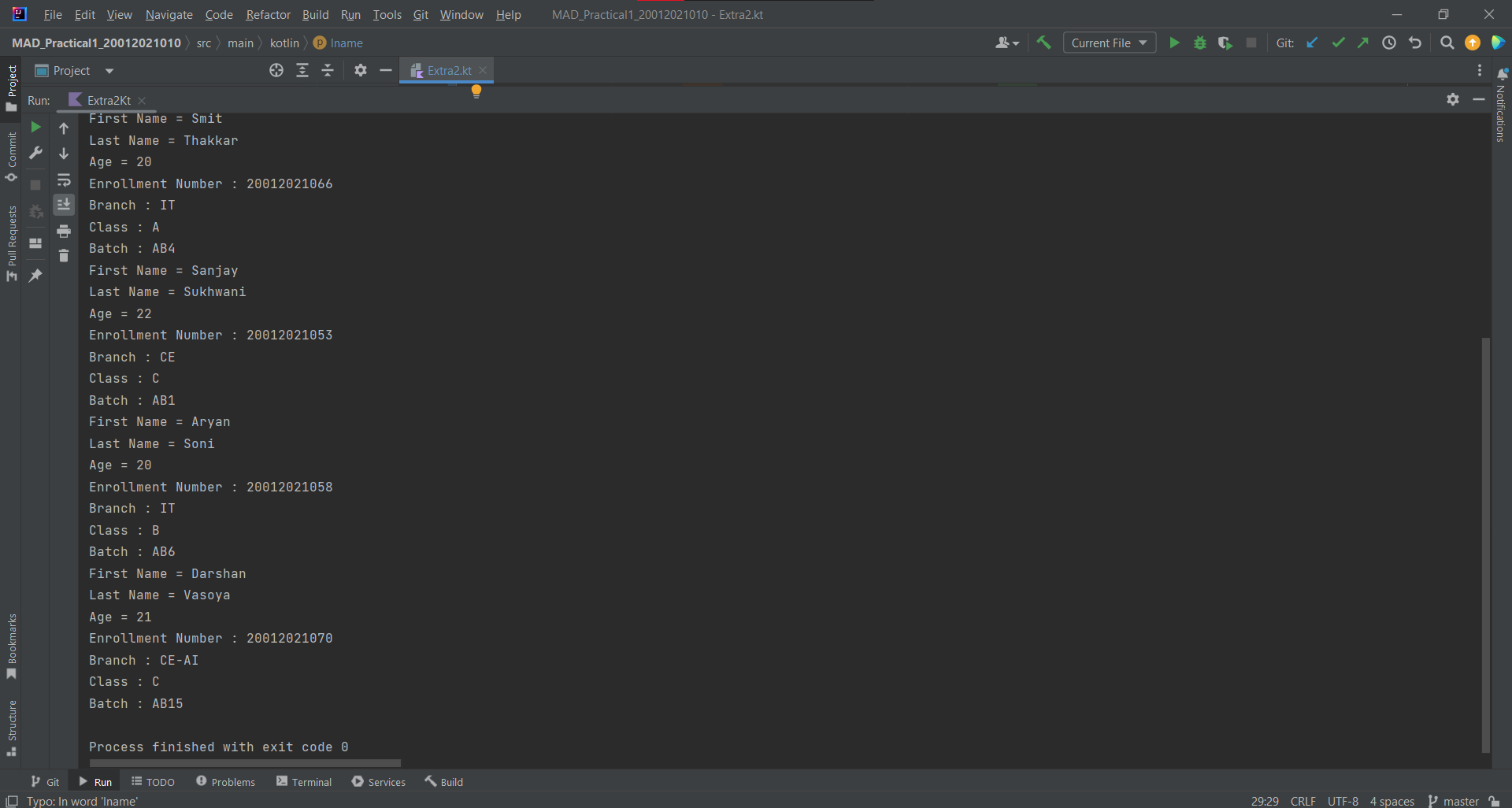Push commits with green arrow icon
Image resolution: width=1512 pixels, height=808 pixels.
point(1363,43)
